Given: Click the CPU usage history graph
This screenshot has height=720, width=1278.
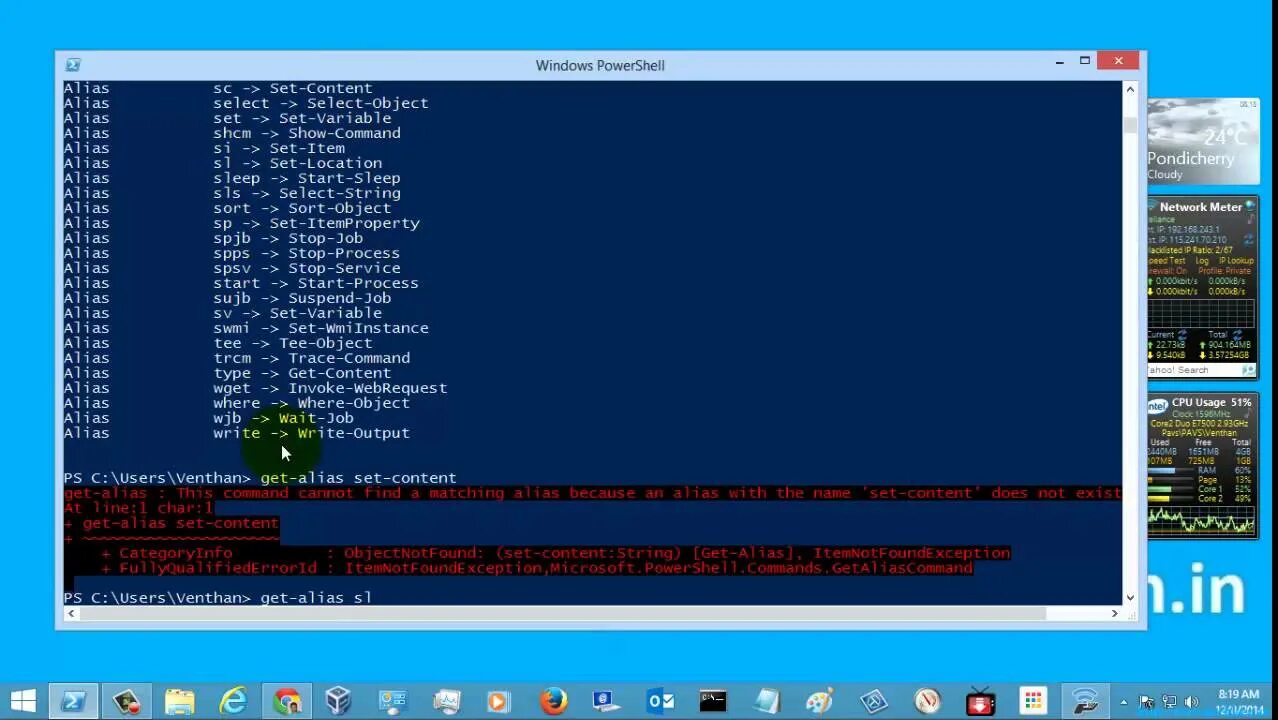Looking at the screenshot, I should click(x=1201, y=519).
